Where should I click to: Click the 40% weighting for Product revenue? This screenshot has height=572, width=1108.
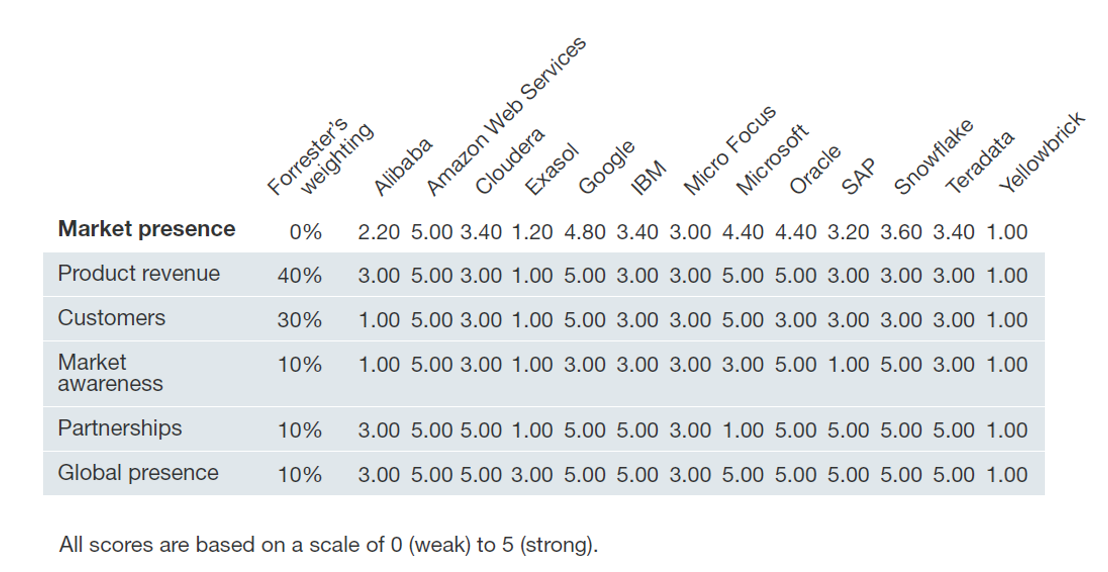coord(300,276)
